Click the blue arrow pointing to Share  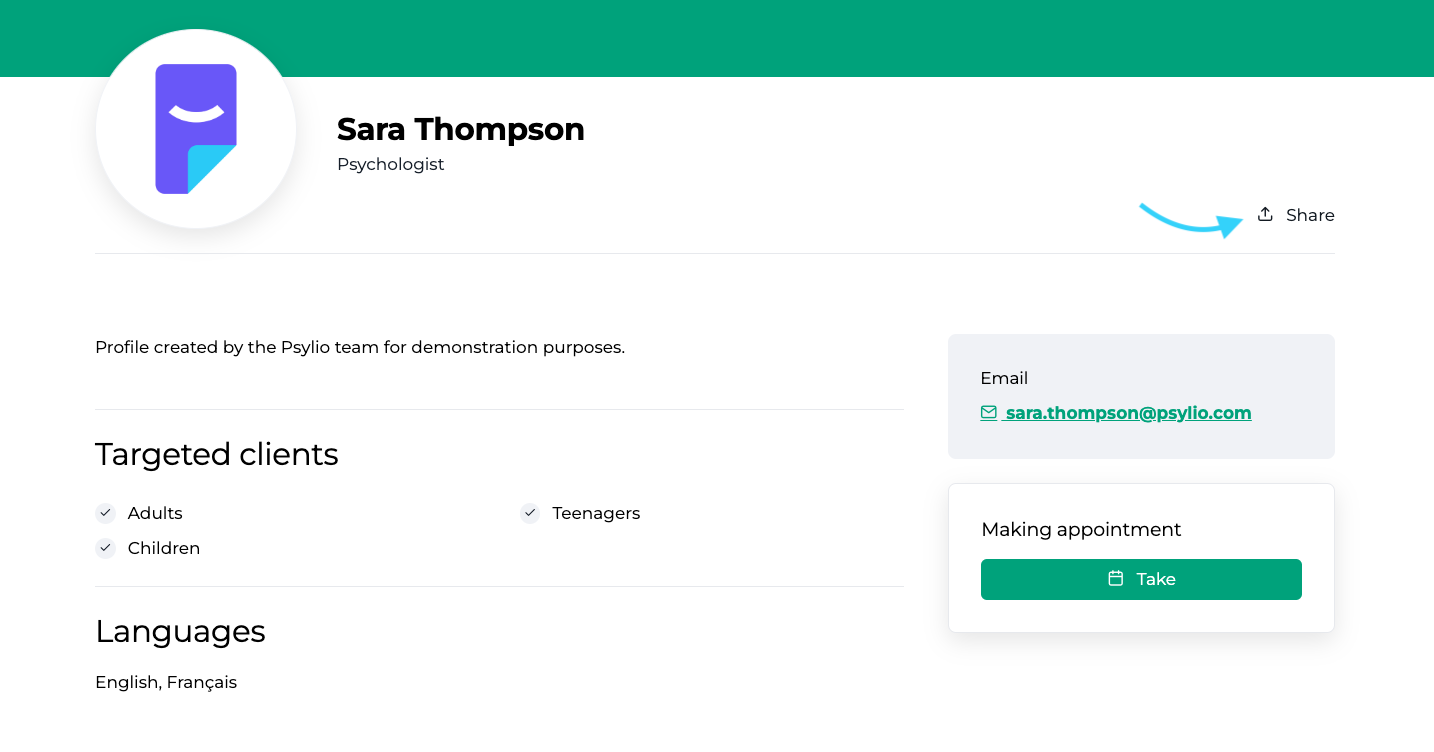click(1191, 222)
